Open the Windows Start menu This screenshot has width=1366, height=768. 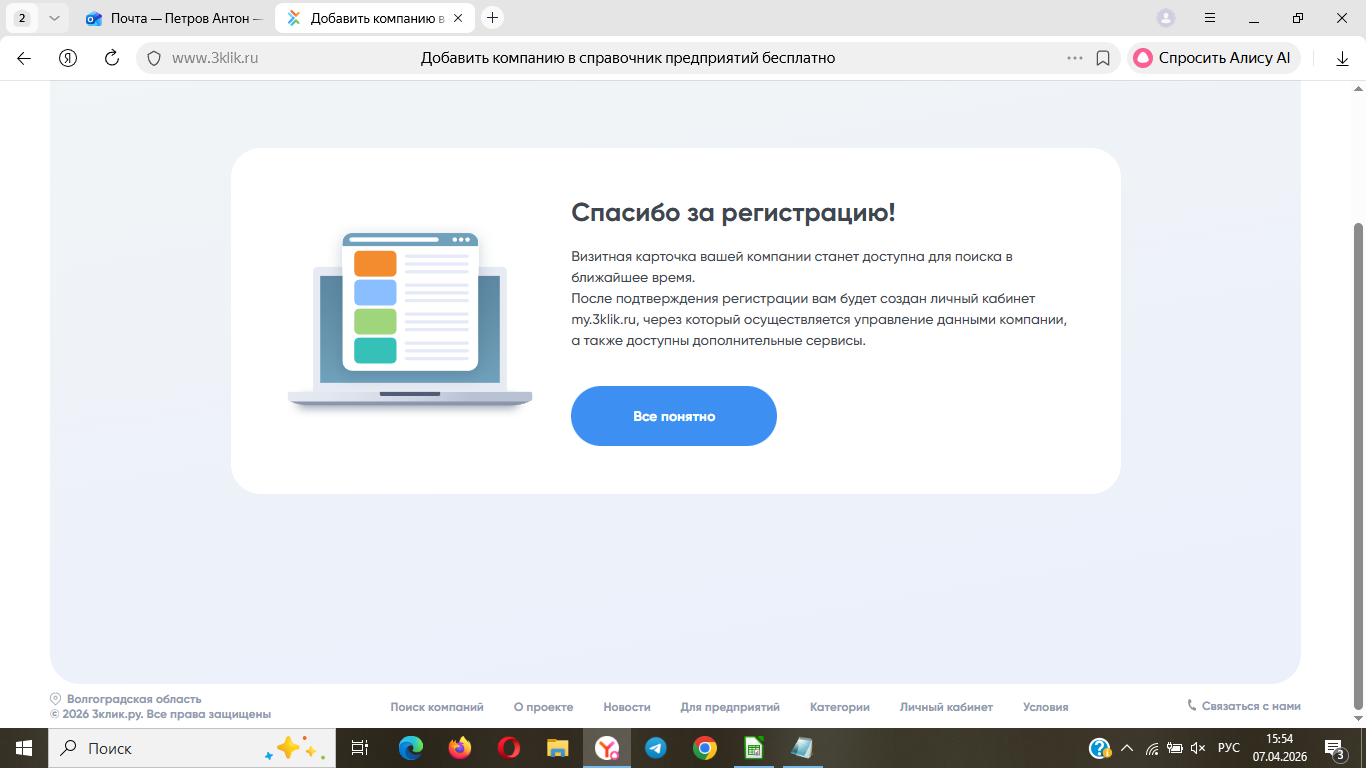pyautogui.click(x=24, y=748)
